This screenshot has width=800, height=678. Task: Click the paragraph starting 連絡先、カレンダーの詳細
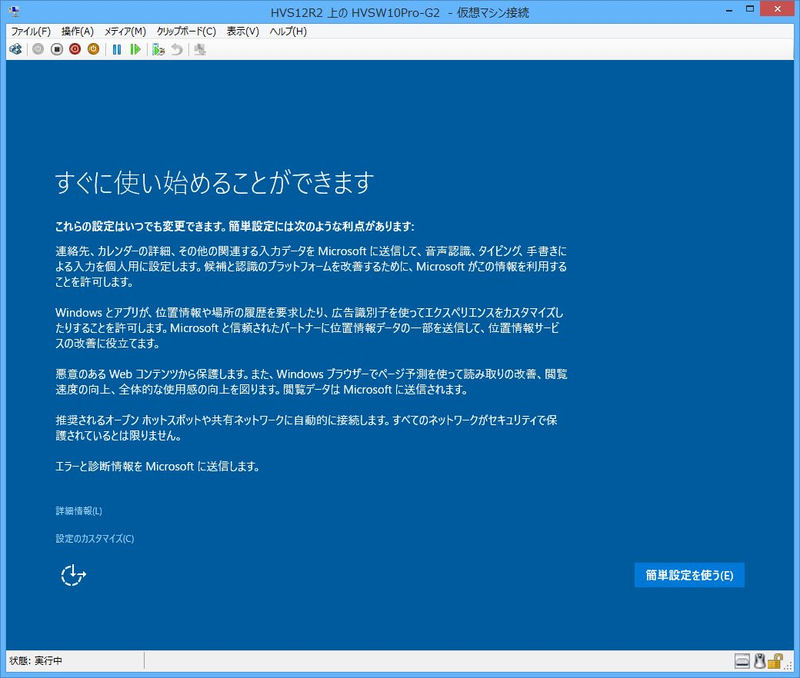(311, 266)
